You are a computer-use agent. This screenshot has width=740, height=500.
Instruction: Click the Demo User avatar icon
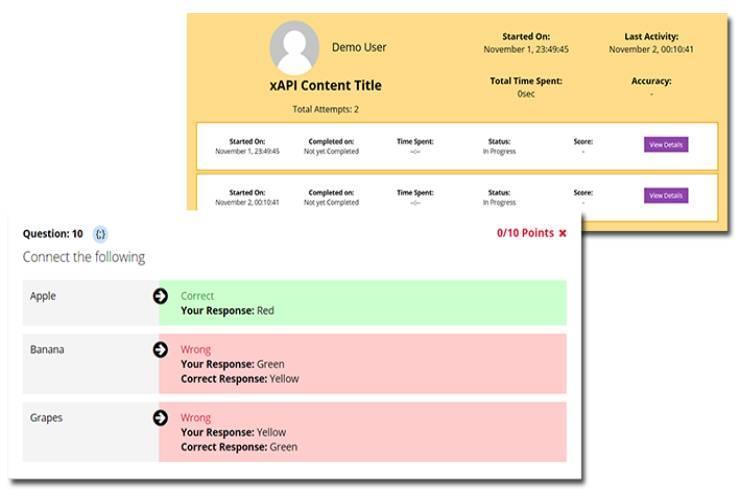click(294, 47)
